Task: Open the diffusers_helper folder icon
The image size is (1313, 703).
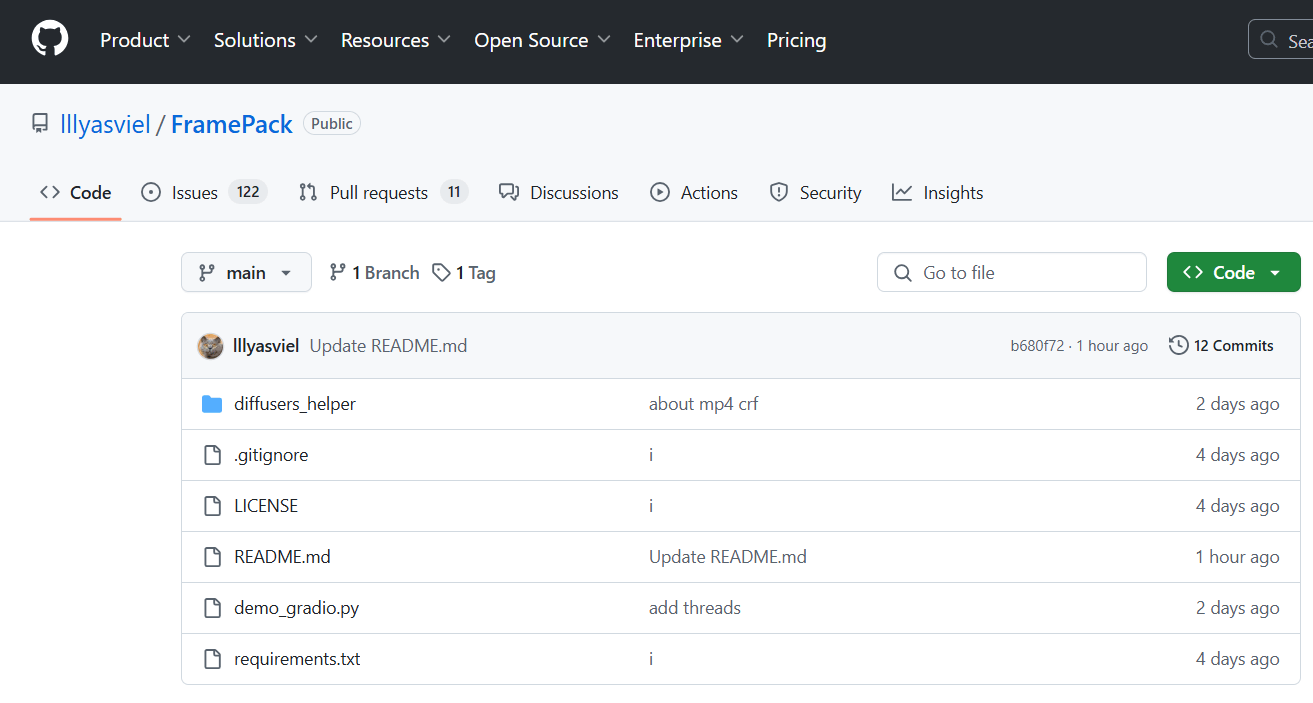Action: [x=212, y=404]
